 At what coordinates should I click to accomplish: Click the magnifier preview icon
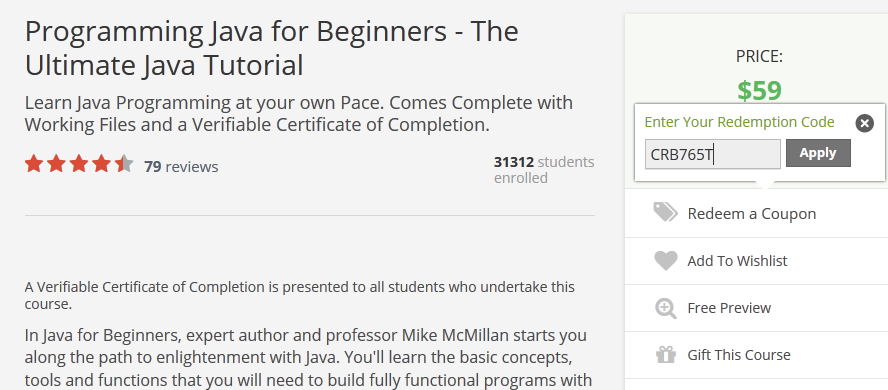665,308
